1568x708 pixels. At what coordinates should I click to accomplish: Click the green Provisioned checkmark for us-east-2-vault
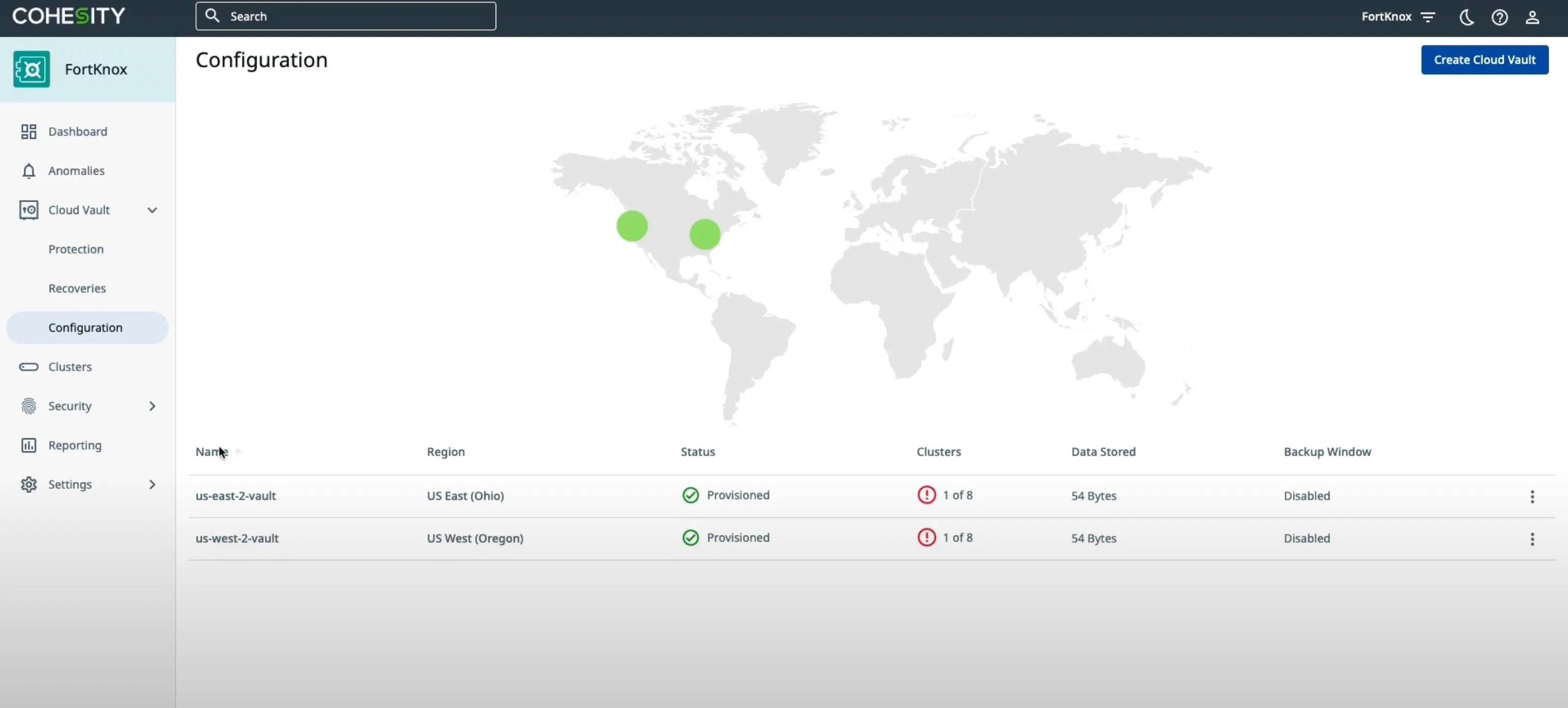[x=690, y=495]
